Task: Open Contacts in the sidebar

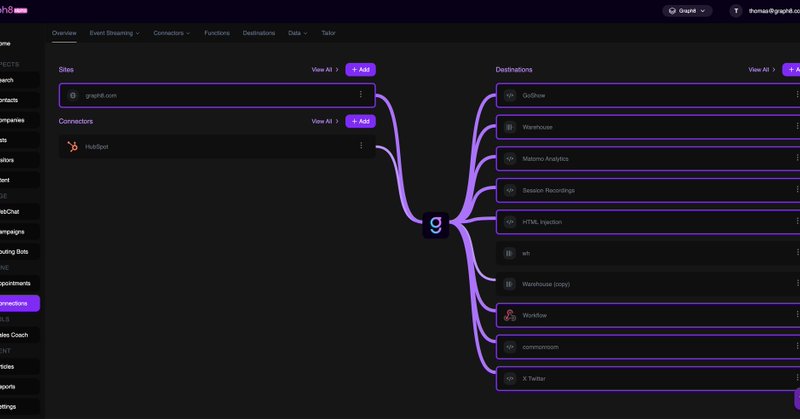Action: click(19, 100)
